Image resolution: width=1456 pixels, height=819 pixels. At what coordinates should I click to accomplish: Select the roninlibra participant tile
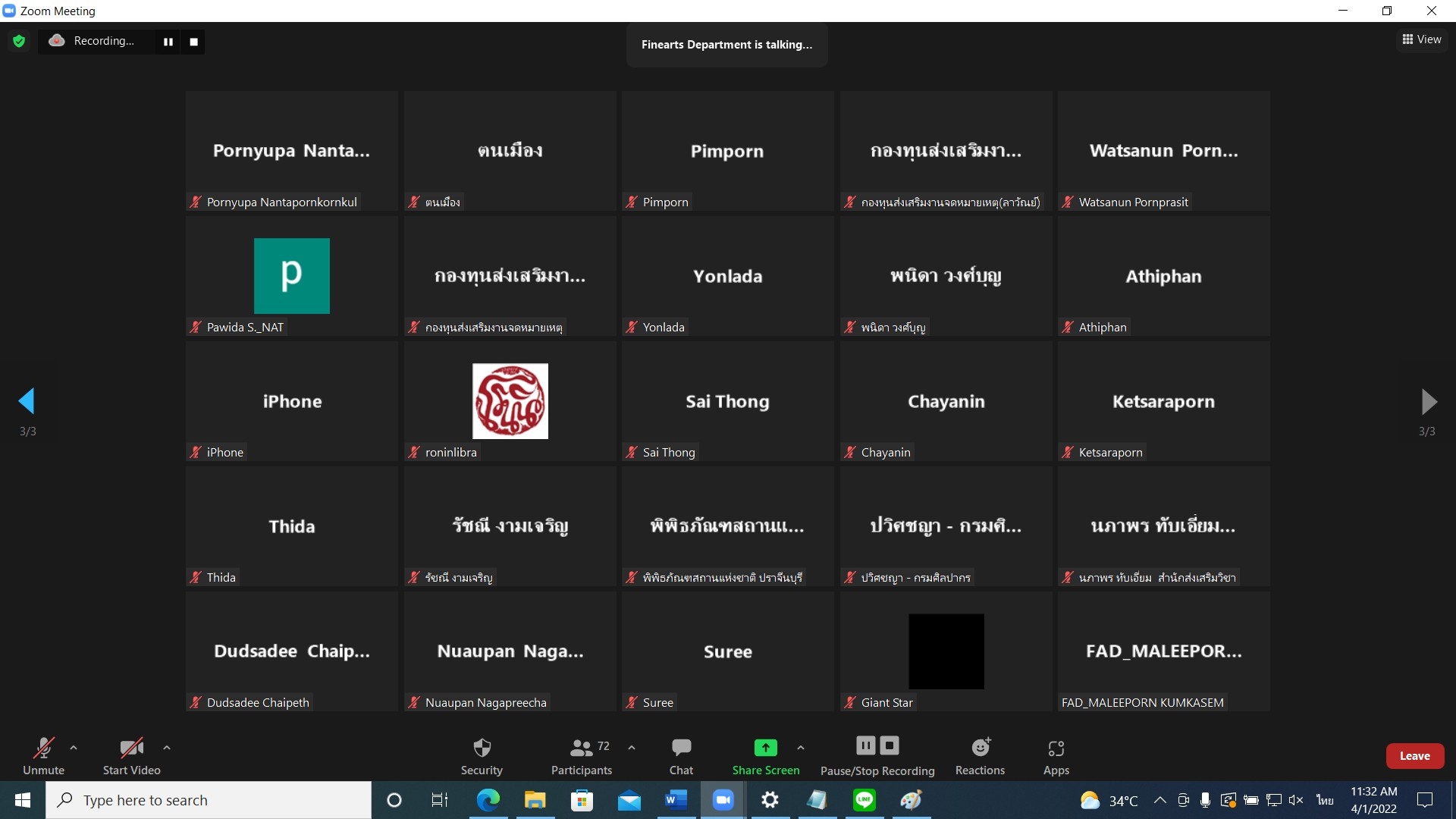510,401
